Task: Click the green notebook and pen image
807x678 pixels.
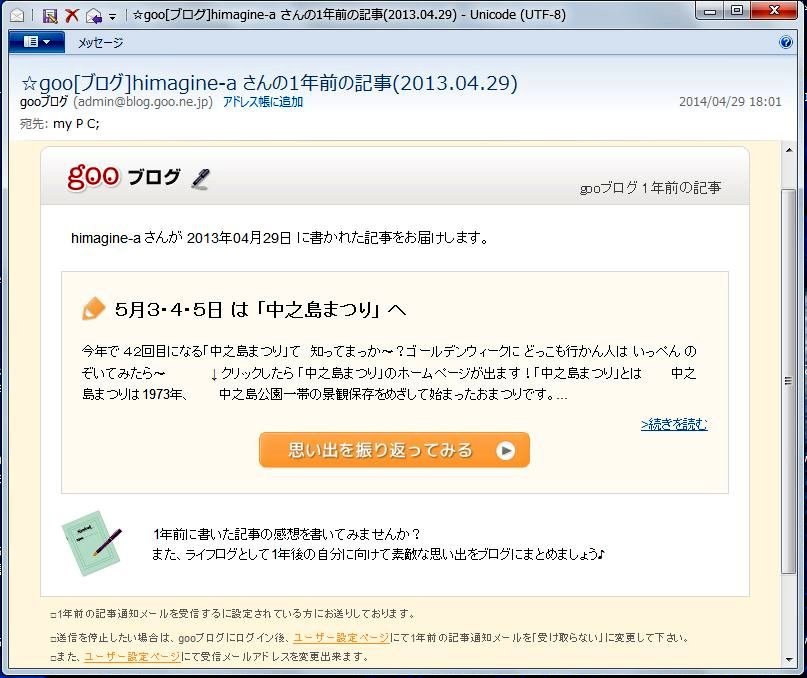Action: (x=92, y=543)
